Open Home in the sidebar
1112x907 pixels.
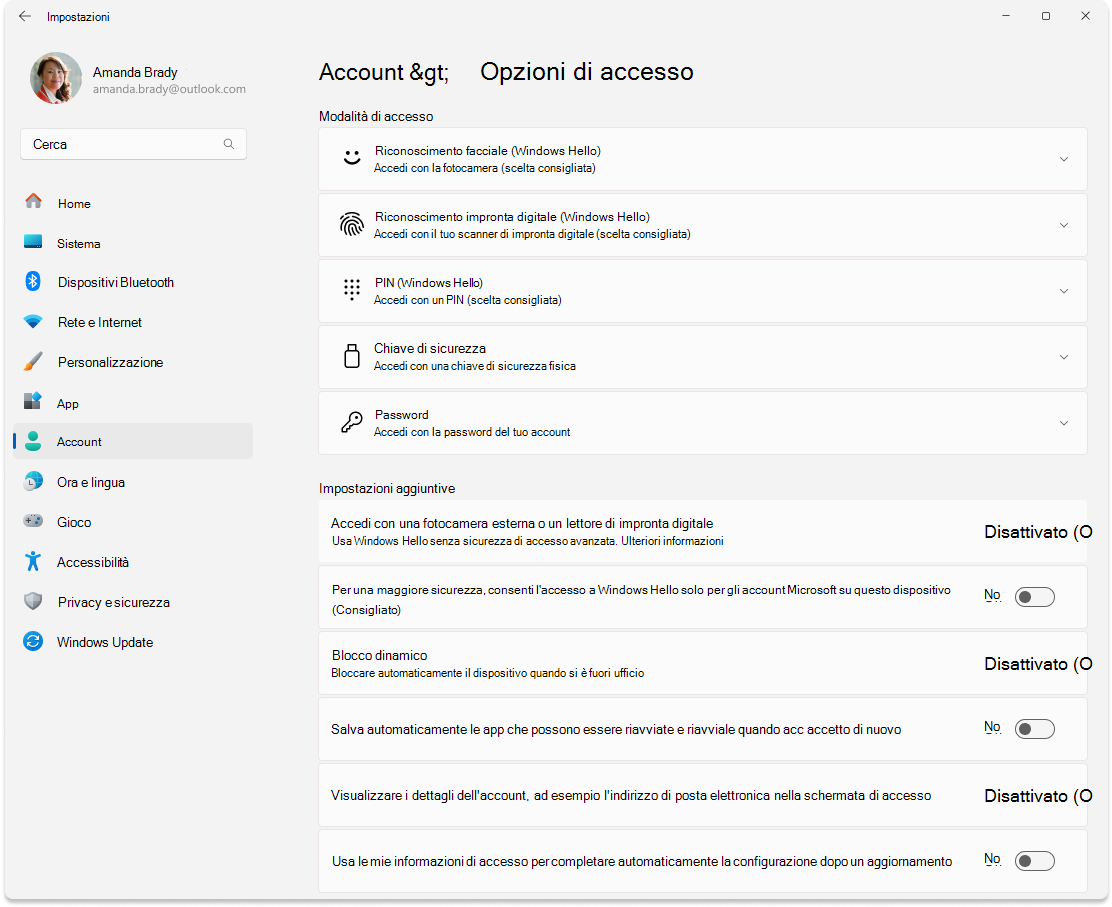(x=133, y=203)
